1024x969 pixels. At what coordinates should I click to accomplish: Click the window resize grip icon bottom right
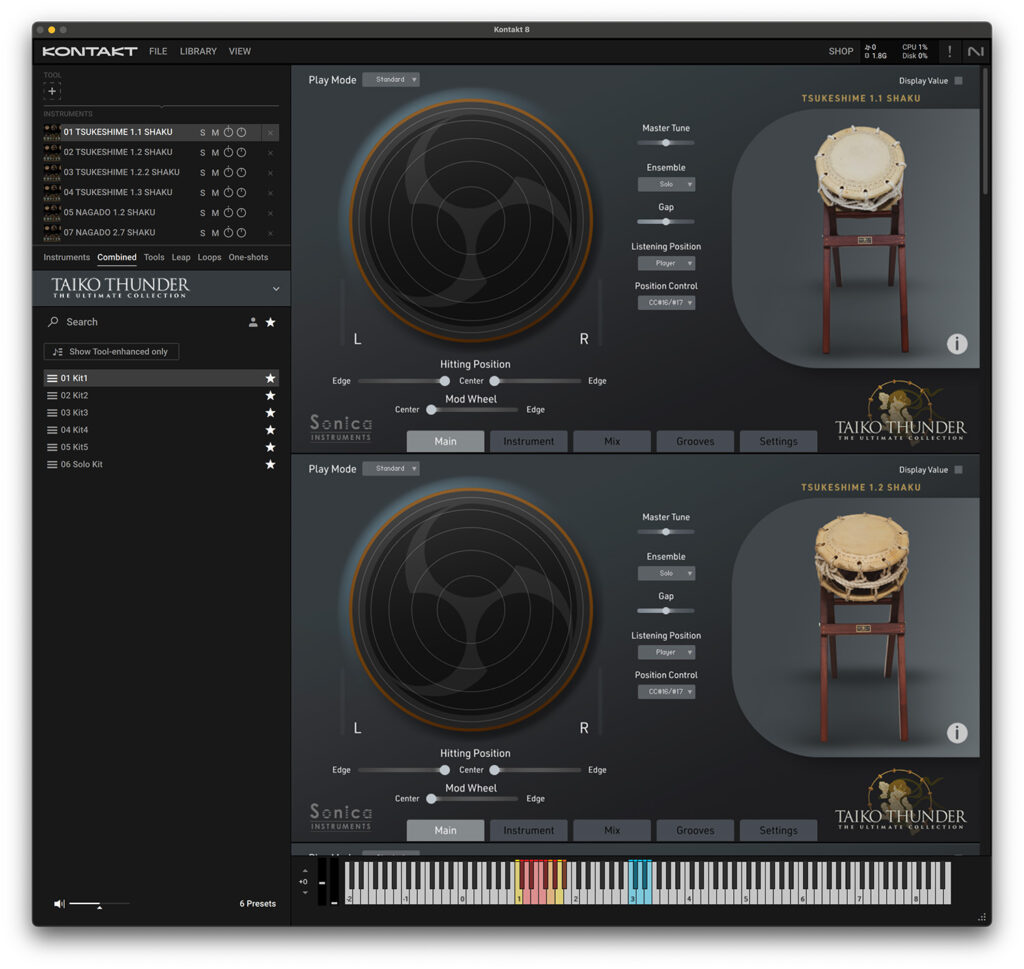pos(982,917)
